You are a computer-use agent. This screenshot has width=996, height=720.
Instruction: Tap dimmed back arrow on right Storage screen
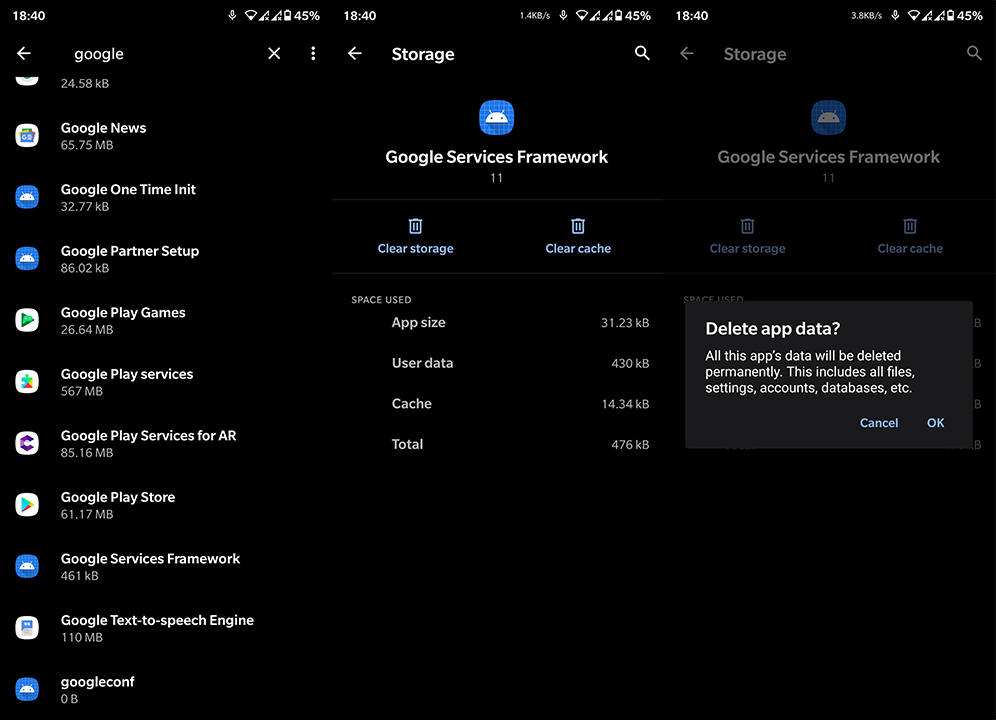click(687, 53)
